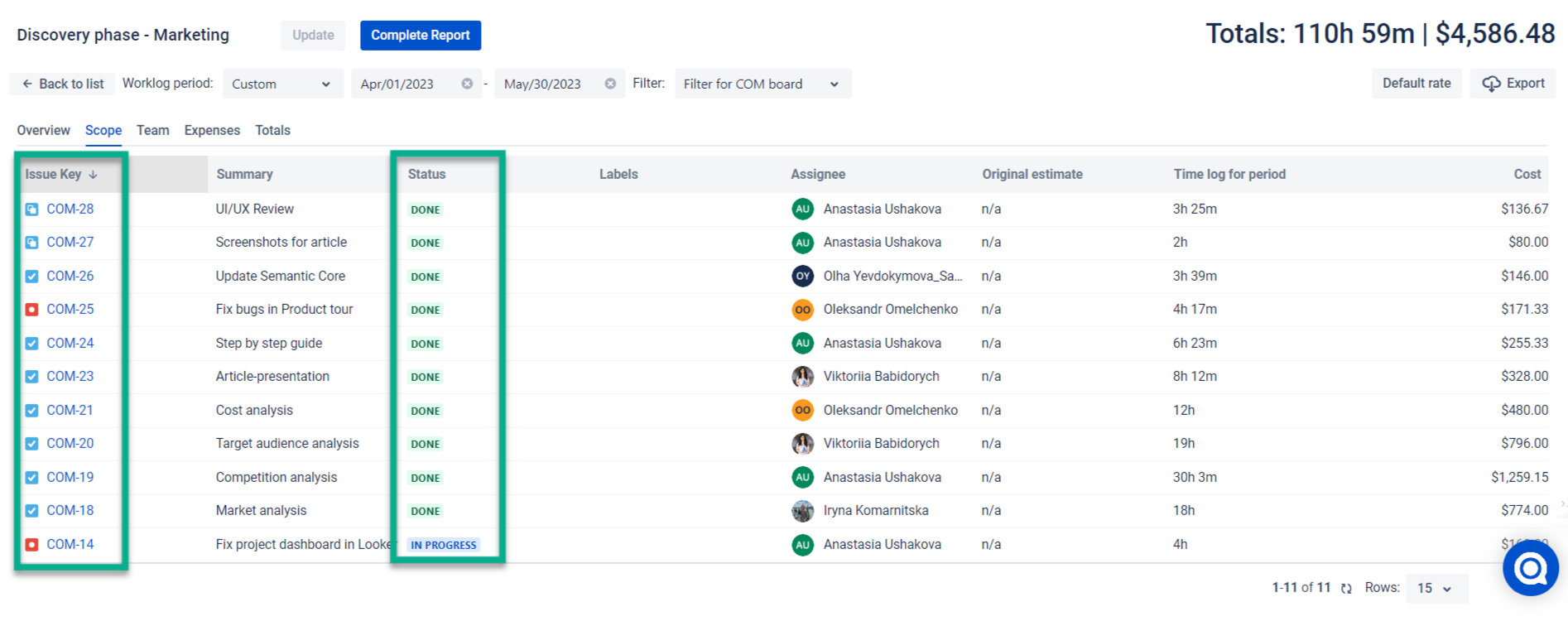Open issue COM-28 link

70,209
